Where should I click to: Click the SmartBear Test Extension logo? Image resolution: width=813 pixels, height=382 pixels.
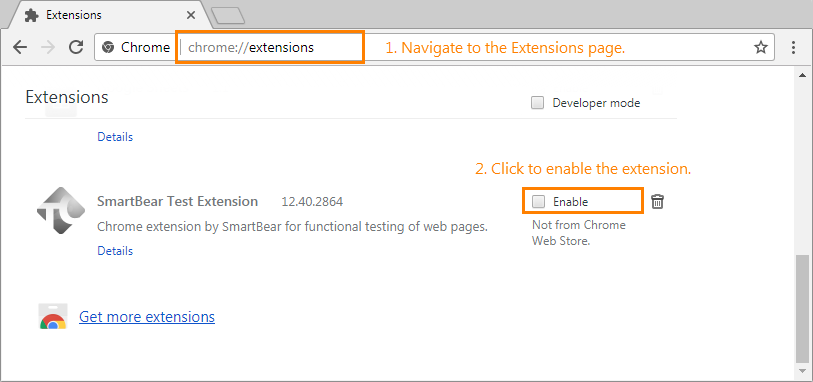tap(61, 210)
